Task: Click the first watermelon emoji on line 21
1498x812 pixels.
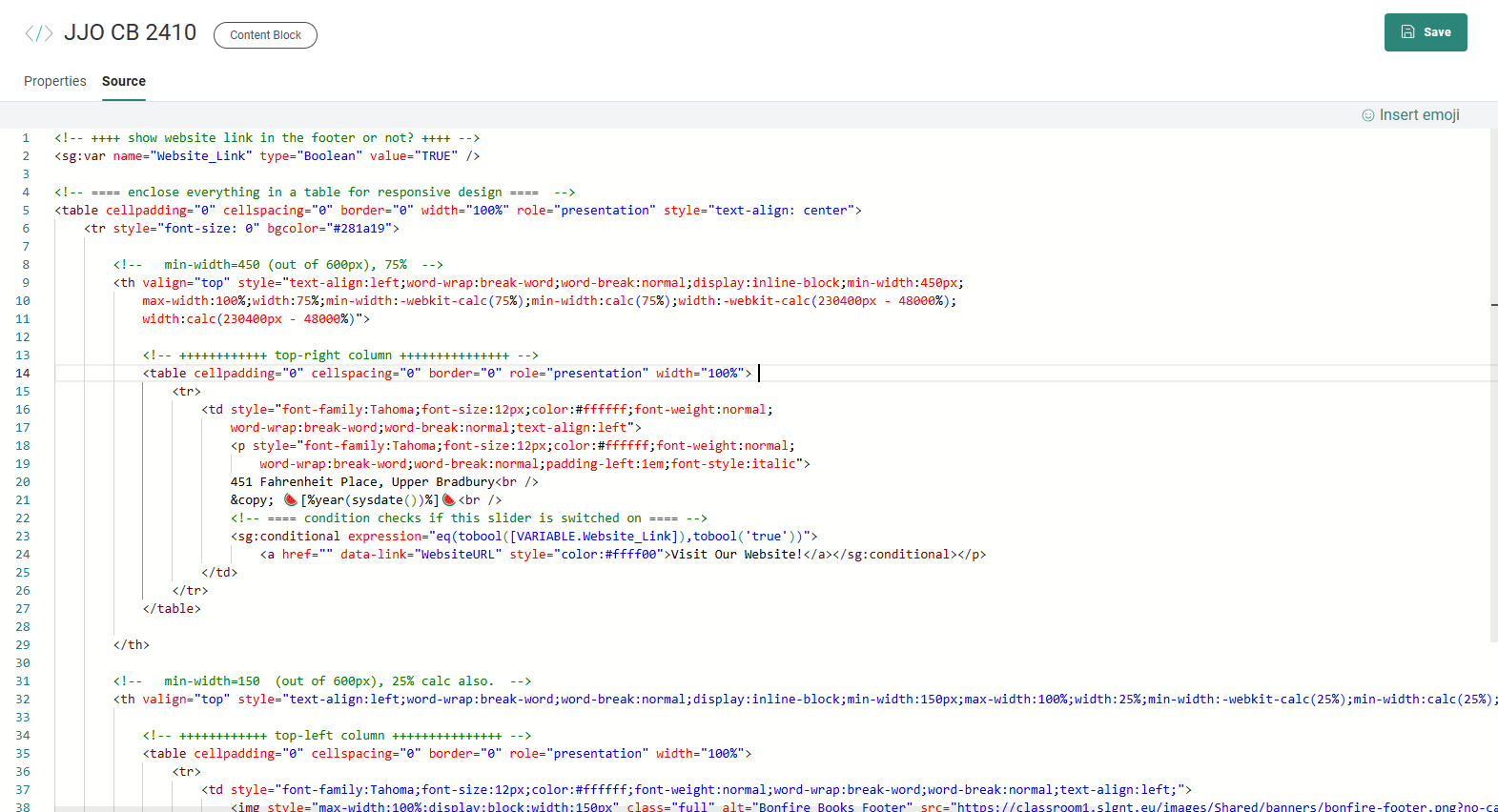Action: (x=290, y=499)
